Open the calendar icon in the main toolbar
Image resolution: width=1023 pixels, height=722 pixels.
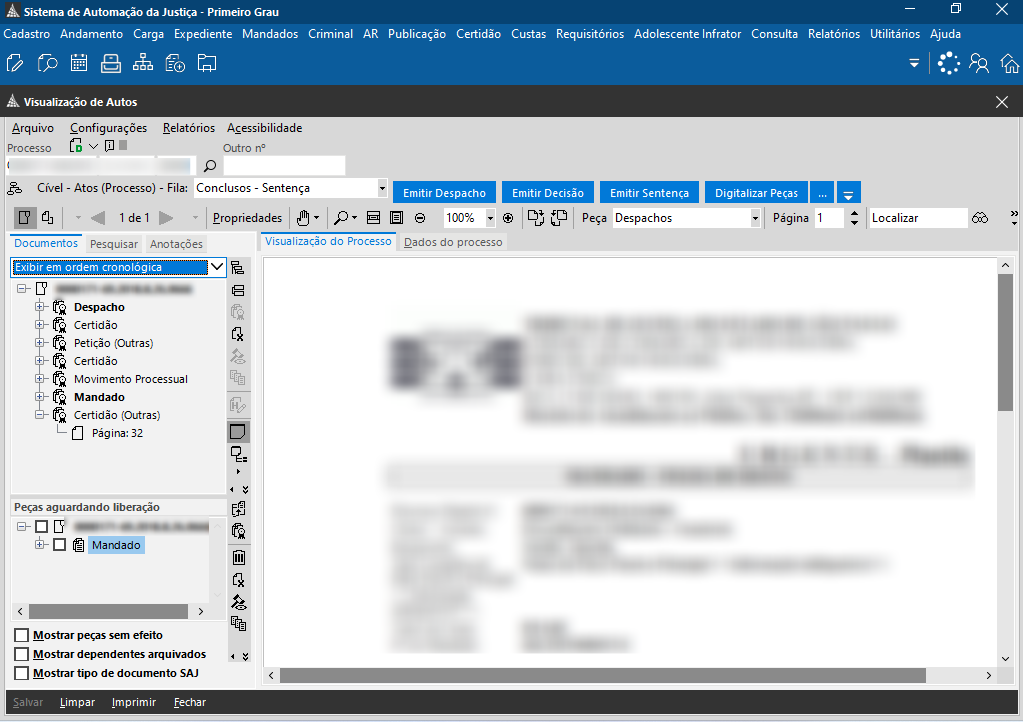79,63
